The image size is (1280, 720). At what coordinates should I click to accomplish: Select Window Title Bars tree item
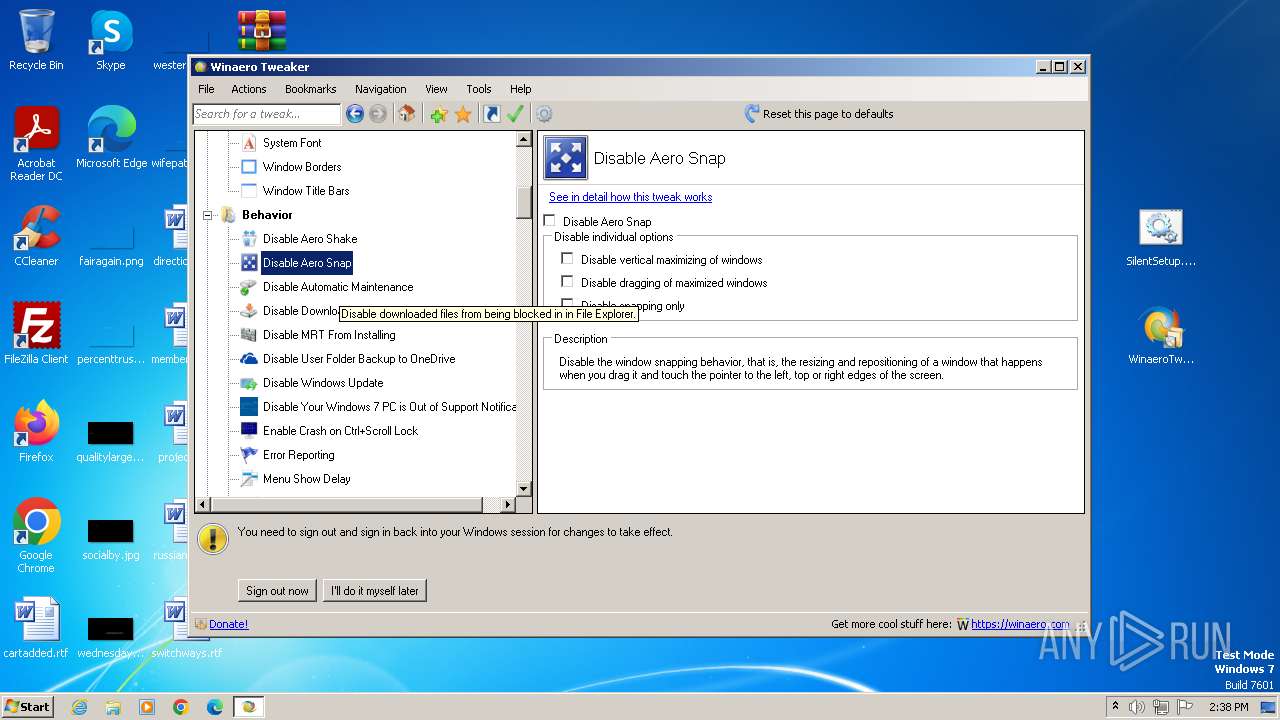coord(306,191)
